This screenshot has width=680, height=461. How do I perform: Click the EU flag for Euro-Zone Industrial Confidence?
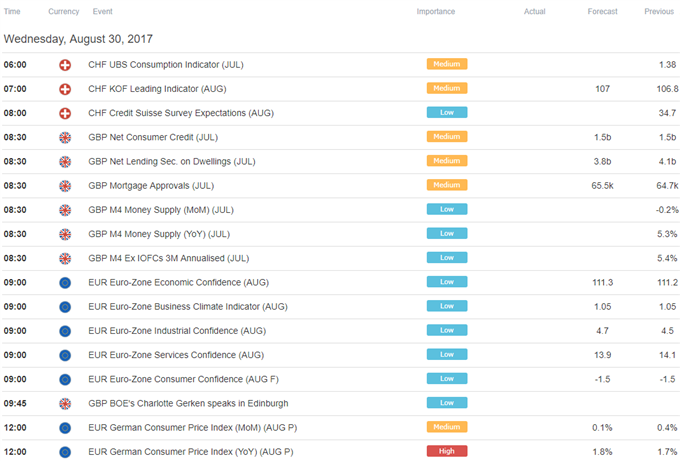(x=65, y=331)
